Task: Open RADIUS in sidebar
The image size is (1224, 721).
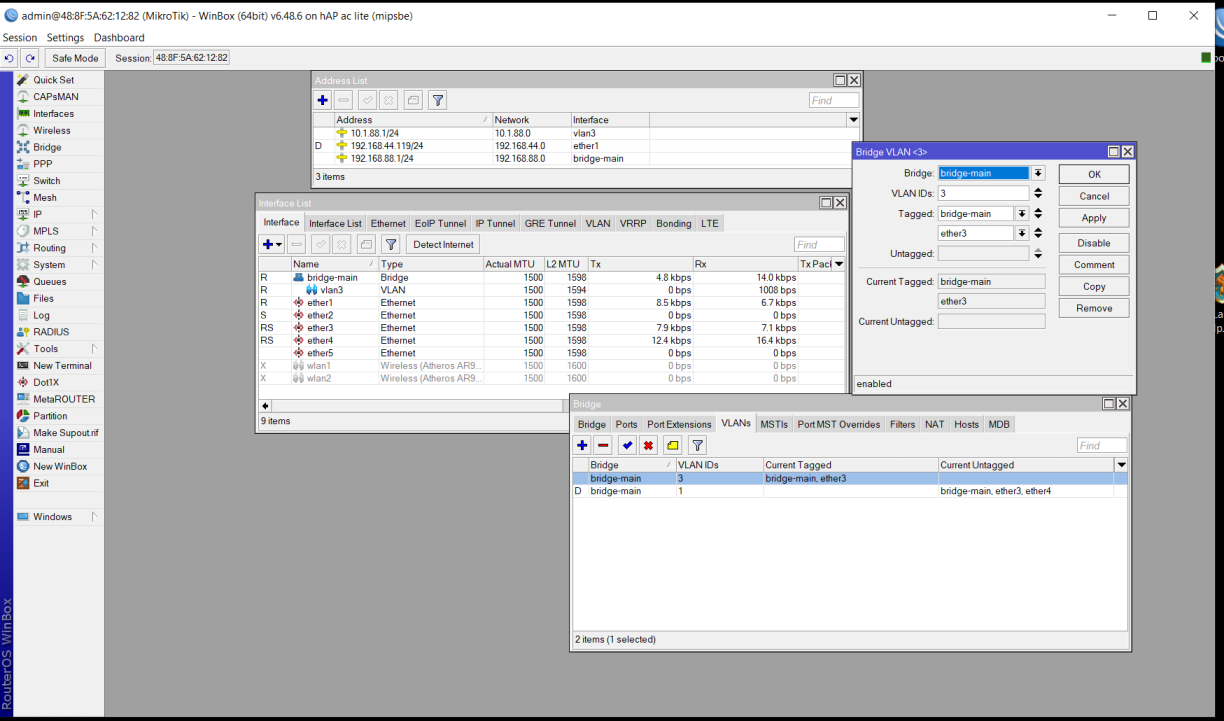Action: point(51,332)
